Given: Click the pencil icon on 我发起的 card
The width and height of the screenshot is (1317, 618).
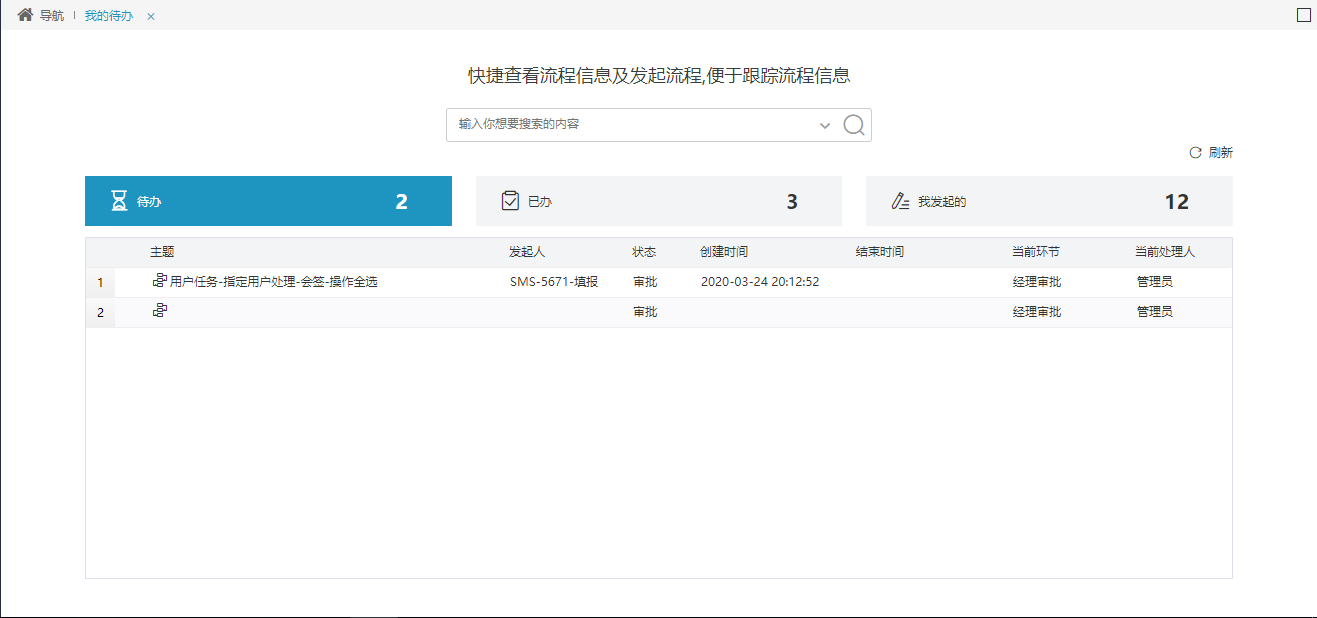Looking at the screenshot, I should pyautogui.click(x=900, y=201).
